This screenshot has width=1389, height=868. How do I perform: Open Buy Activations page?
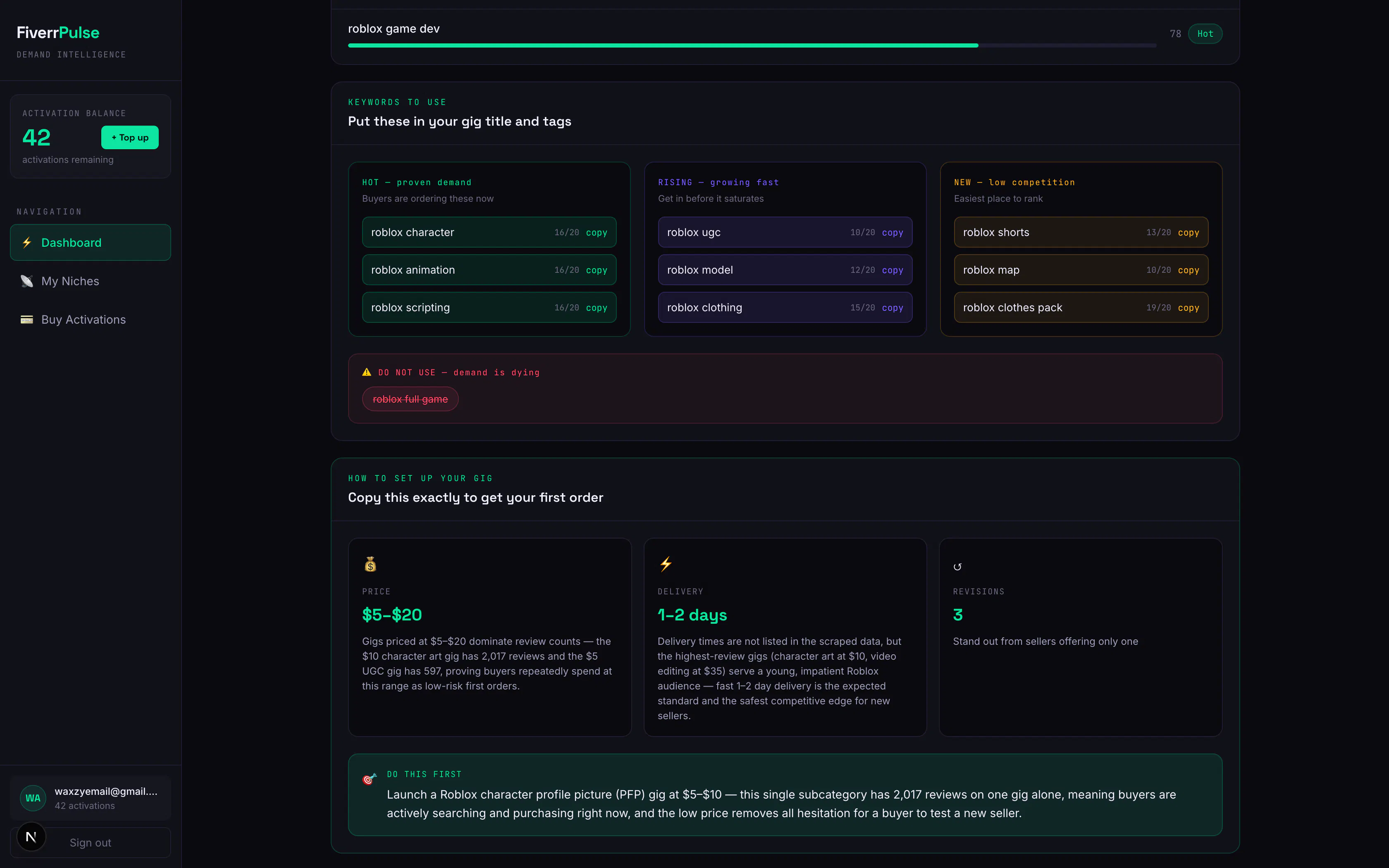(90, 319)
